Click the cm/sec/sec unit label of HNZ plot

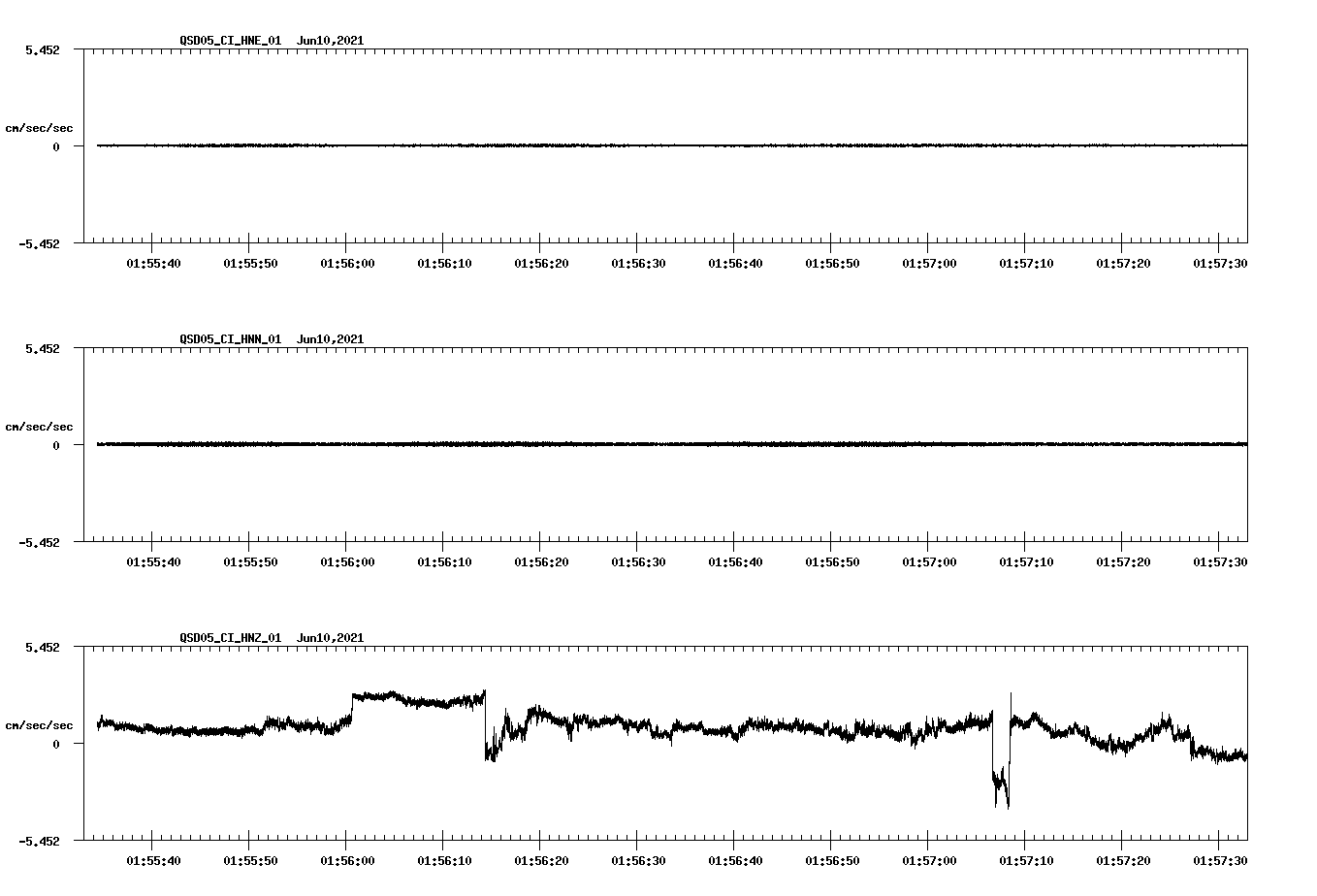coord(39,725)
